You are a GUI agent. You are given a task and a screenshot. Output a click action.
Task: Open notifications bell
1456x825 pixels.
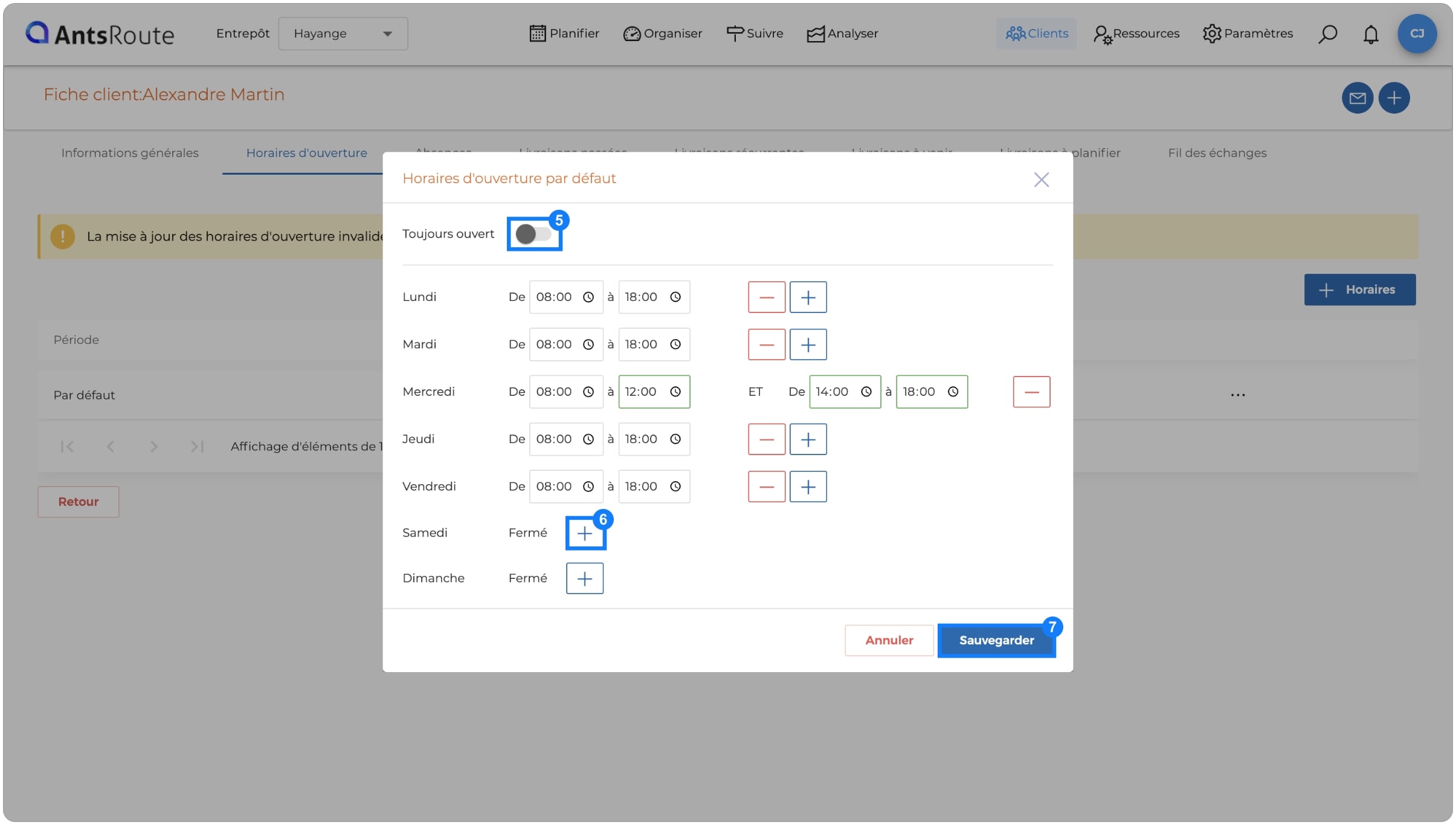pos(1371,34)
